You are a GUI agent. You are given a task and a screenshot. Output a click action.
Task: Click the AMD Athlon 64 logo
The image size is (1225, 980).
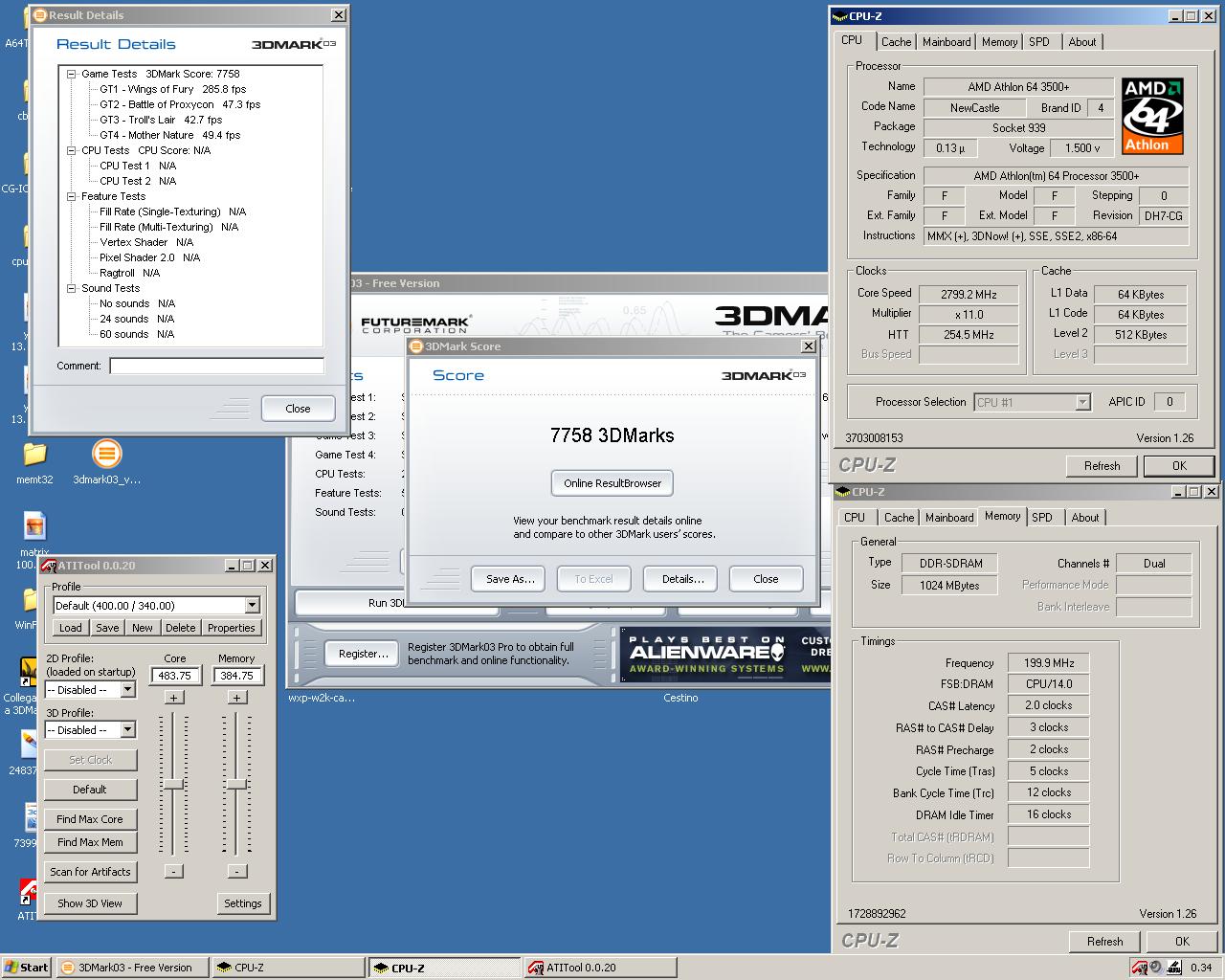click(1152, 116)
